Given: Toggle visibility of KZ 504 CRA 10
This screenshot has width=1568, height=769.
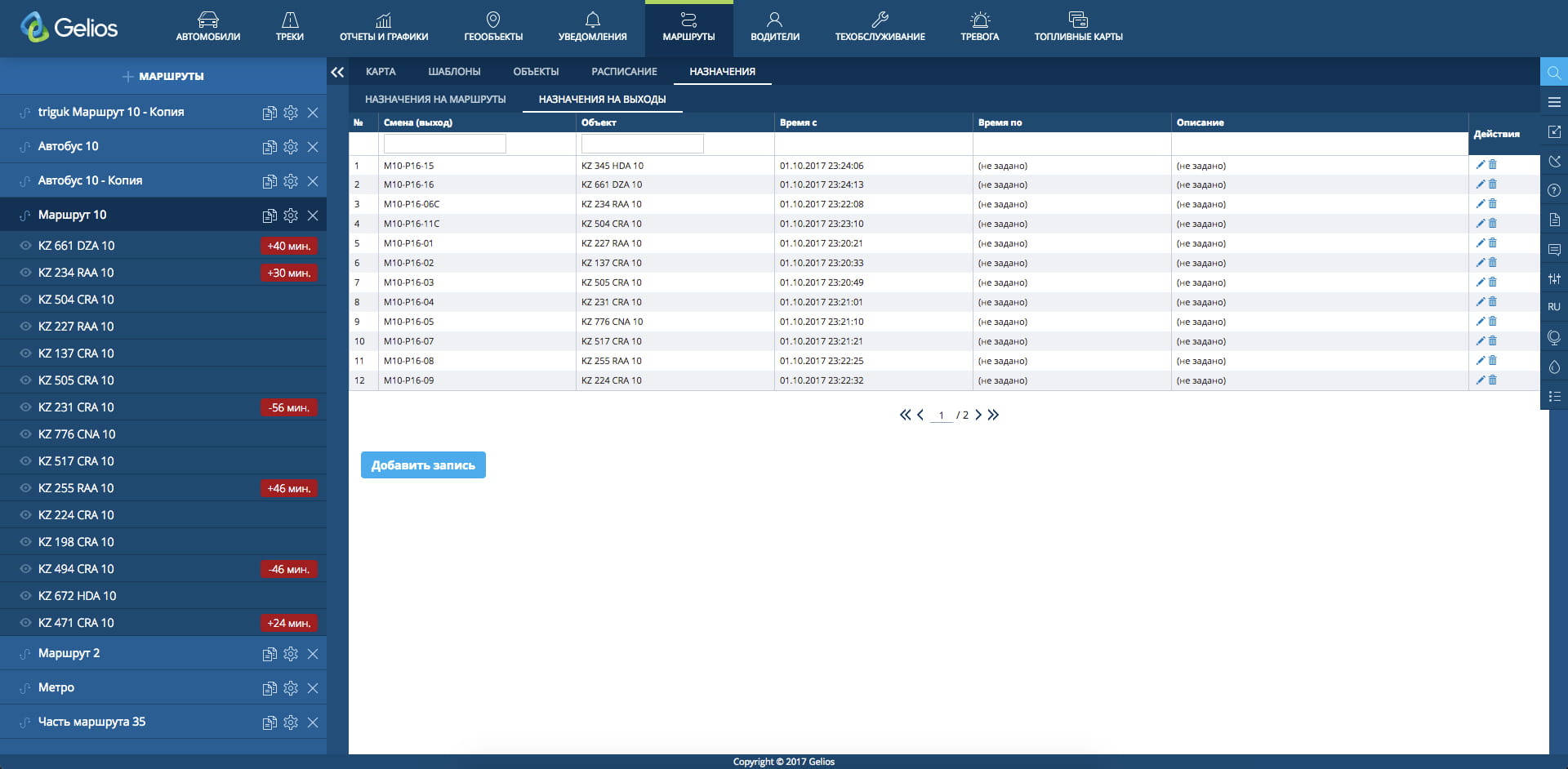Looking at the screenshot, I should 25,300.
